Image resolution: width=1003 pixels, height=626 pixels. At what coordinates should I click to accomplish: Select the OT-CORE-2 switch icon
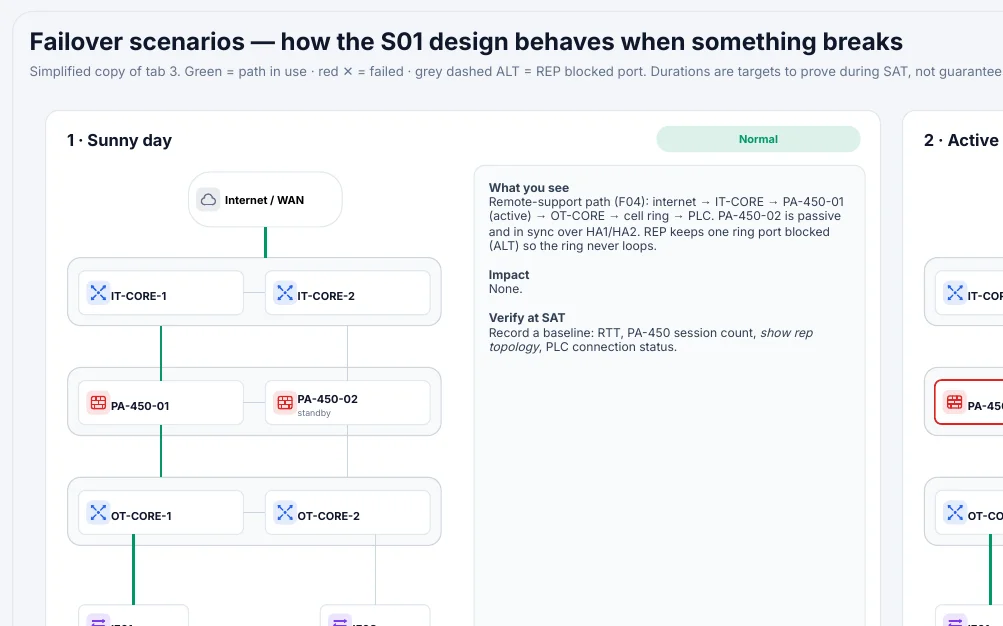[285, 513]
